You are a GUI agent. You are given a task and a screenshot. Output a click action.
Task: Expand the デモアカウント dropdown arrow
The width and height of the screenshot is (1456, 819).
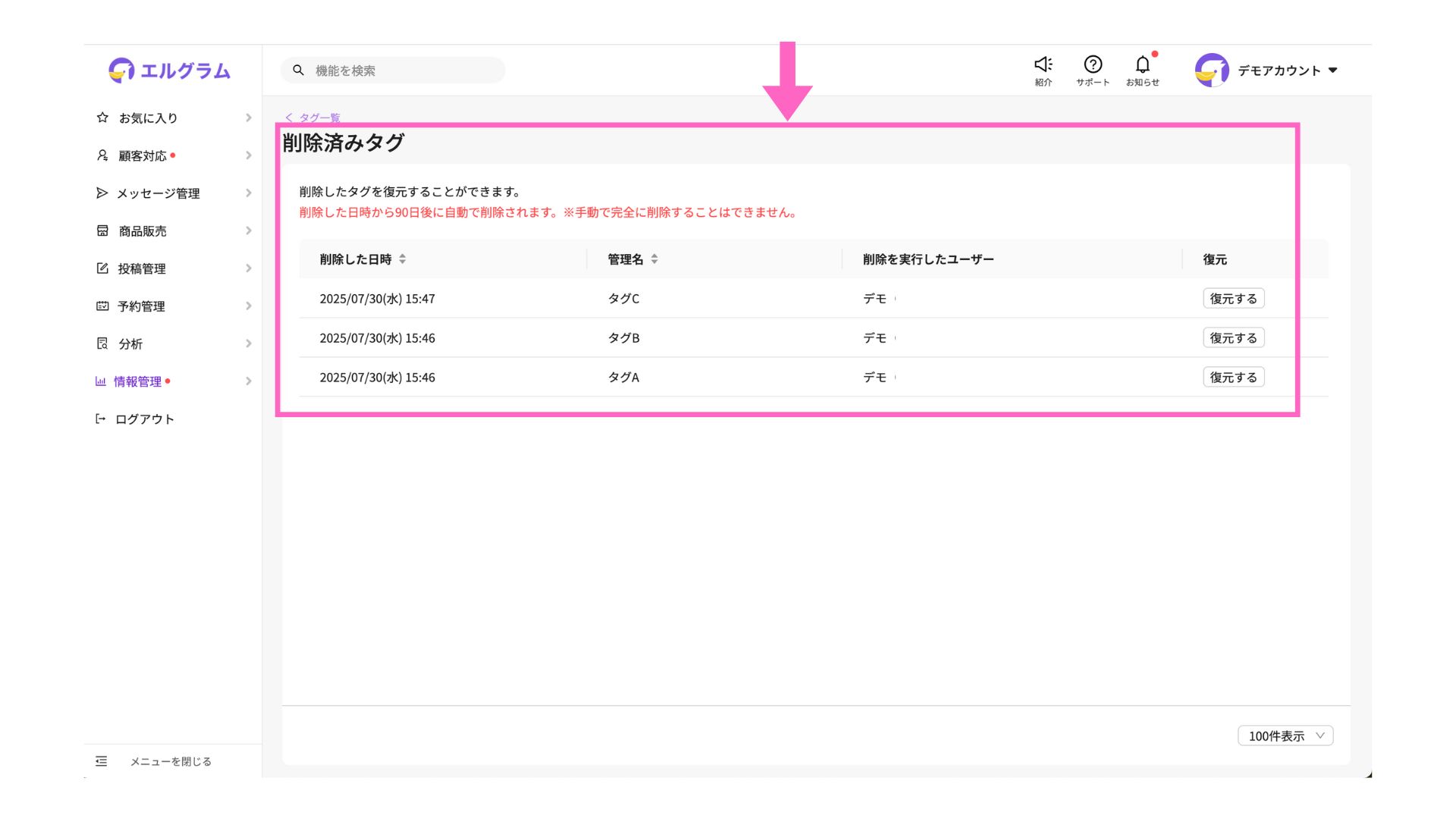tap(1333, 71)
